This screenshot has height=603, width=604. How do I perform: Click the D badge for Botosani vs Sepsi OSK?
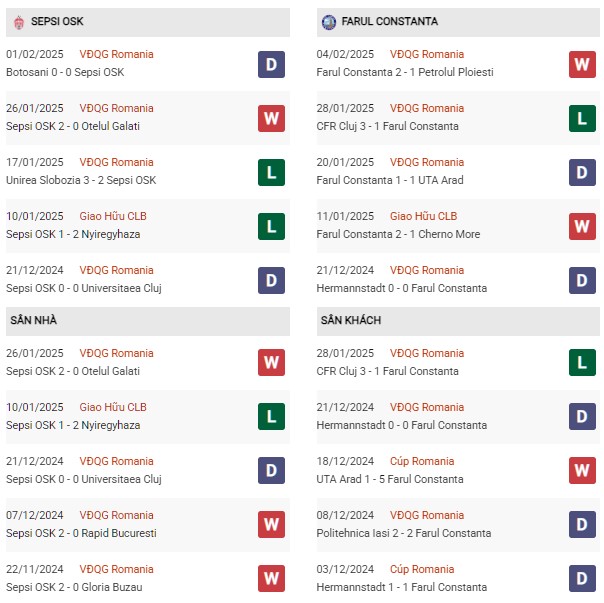point(271,64)
